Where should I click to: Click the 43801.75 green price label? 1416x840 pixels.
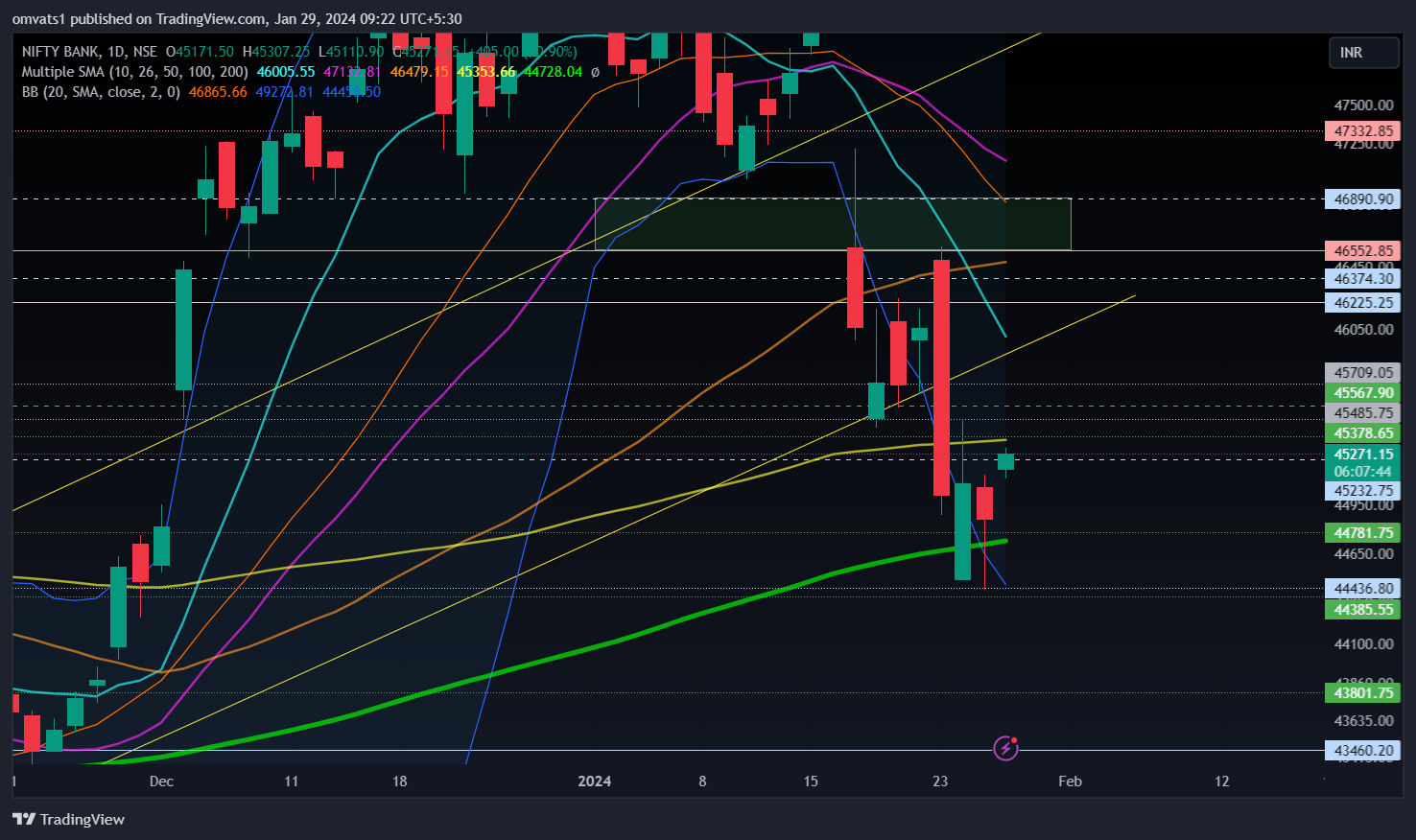click(x=1363, y=692)
